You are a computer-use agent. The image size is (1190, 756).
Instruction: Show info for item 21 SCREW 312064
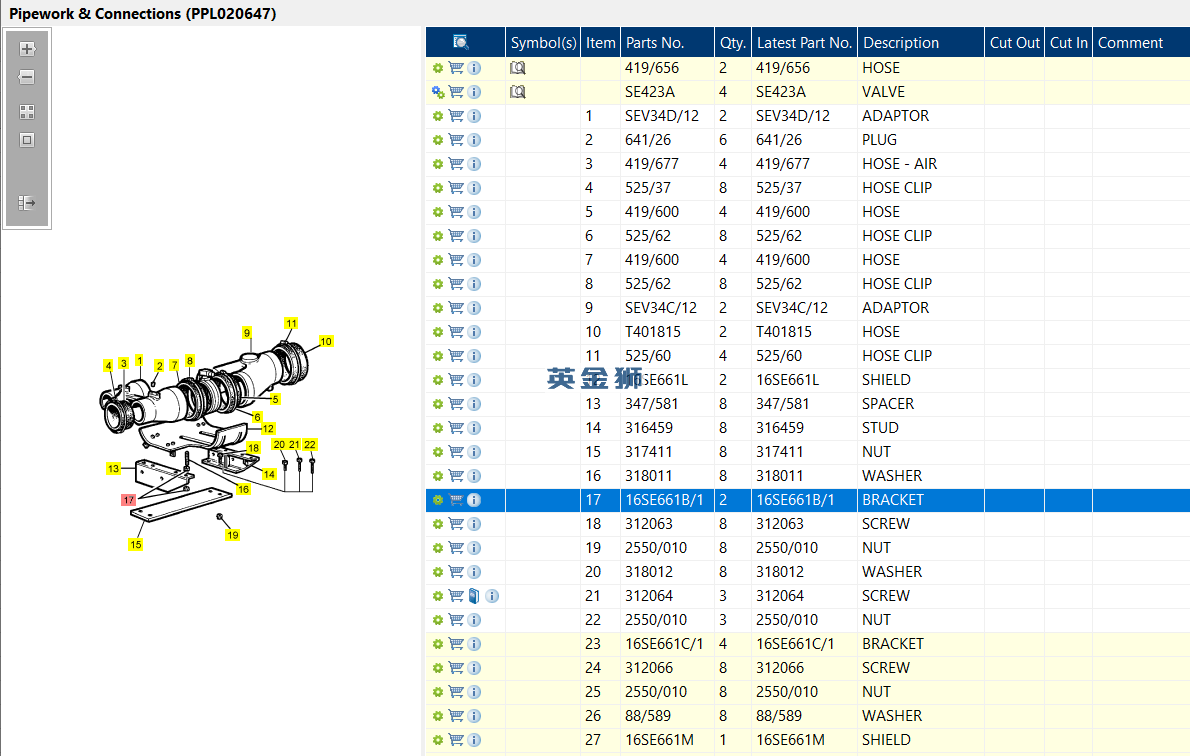coord(493,596)
